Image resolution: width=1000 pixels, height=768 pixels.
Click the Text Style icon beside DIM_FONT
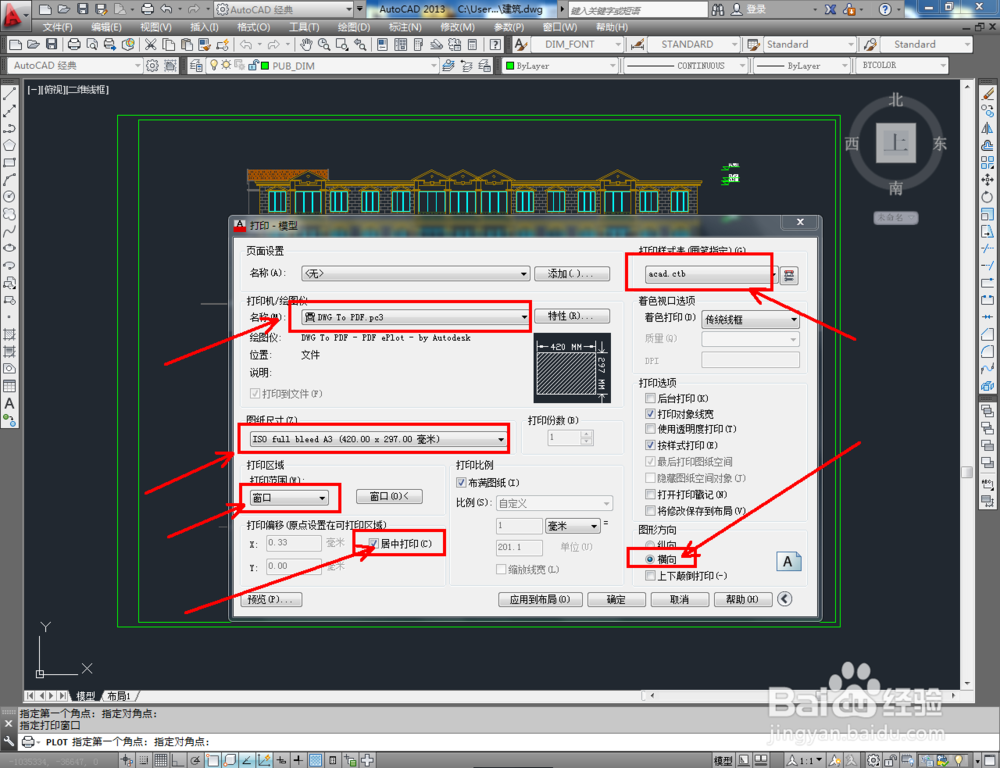tap(521, 44)
